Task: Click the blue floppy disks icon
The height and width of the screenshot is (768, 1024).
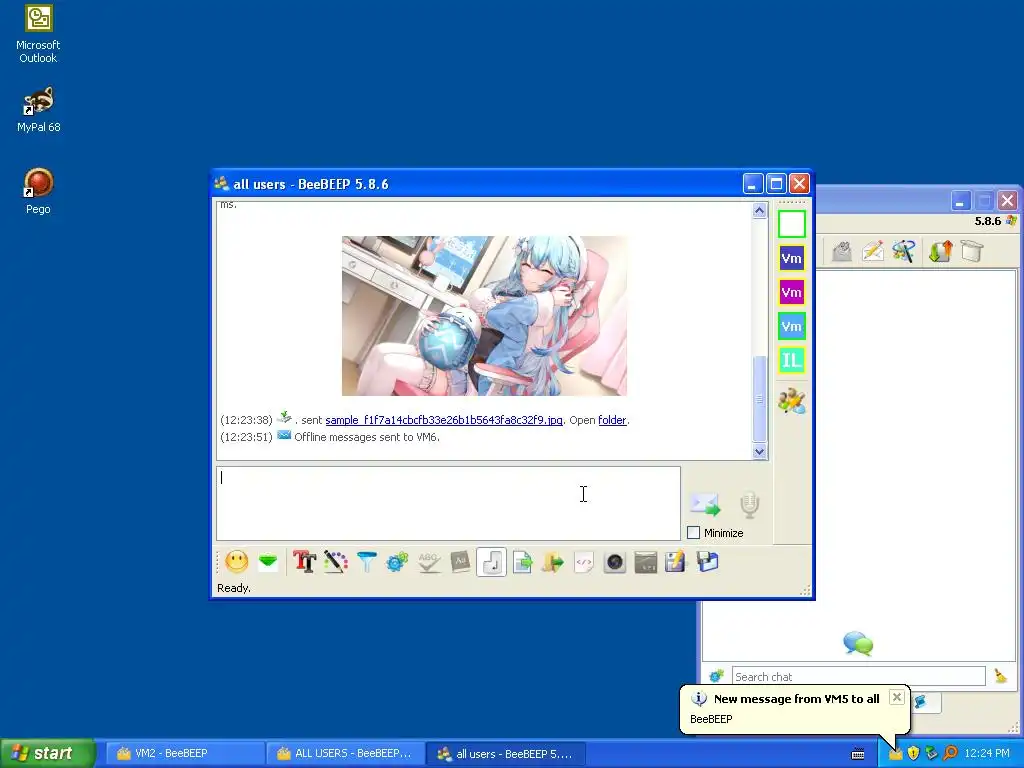Action: (x=707, y=562)
